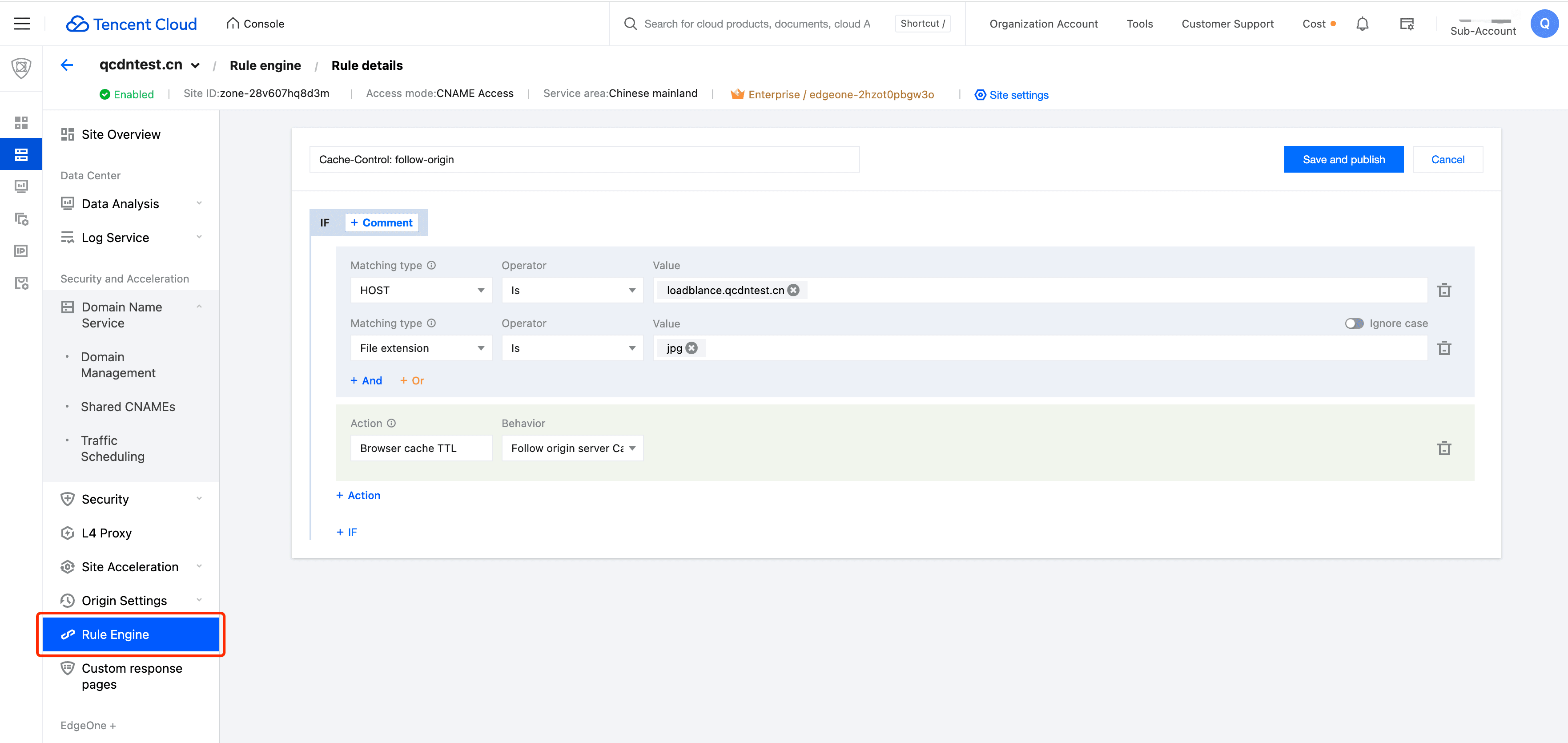Open the user avatar Q menu
This screenshot has width=1568, height=743.
tap(1544, 24)
